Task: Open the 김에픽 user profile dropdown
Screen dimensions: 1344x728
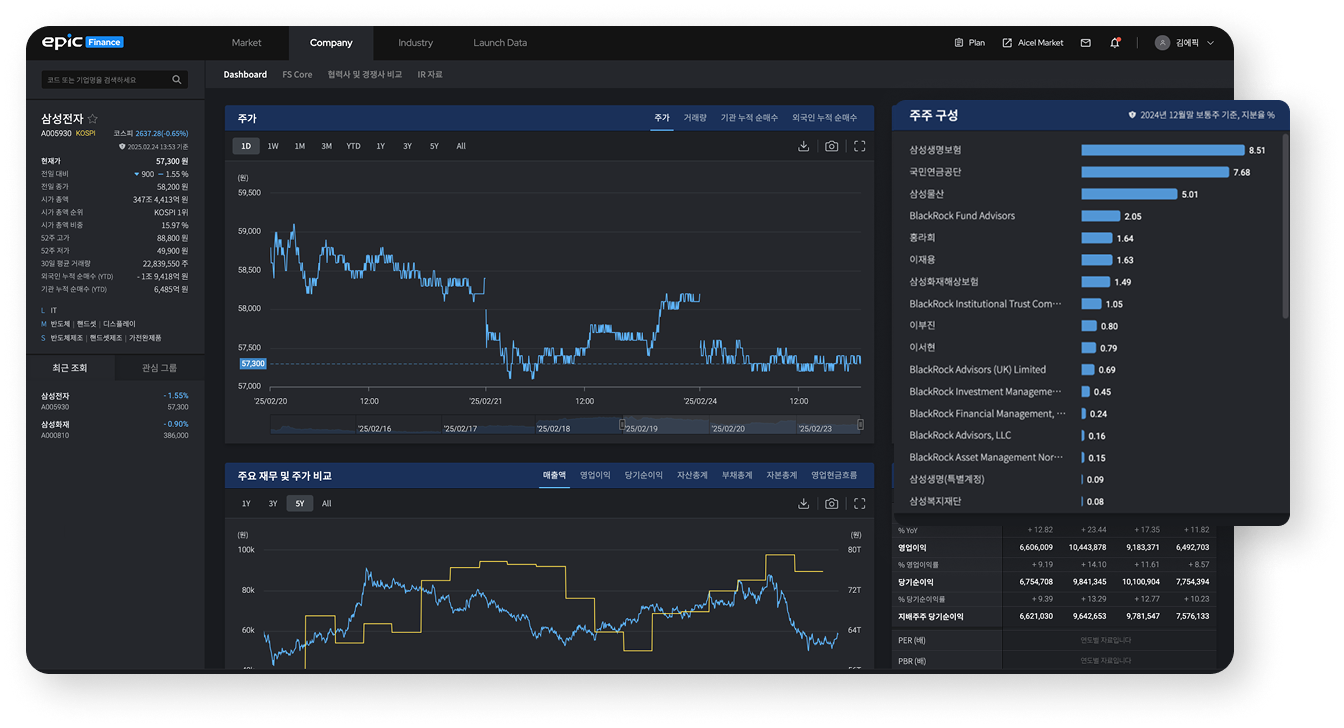Action: tap(1185, 43)
